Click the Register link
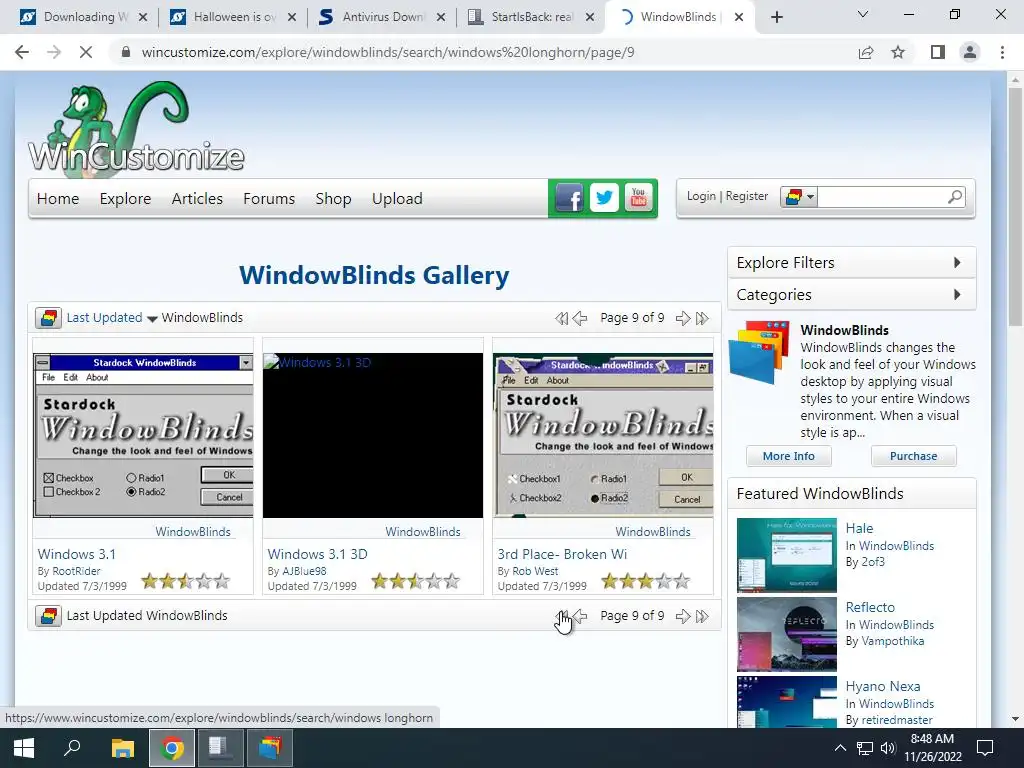This screenshot has height=768, width=1024. (746, 196)
